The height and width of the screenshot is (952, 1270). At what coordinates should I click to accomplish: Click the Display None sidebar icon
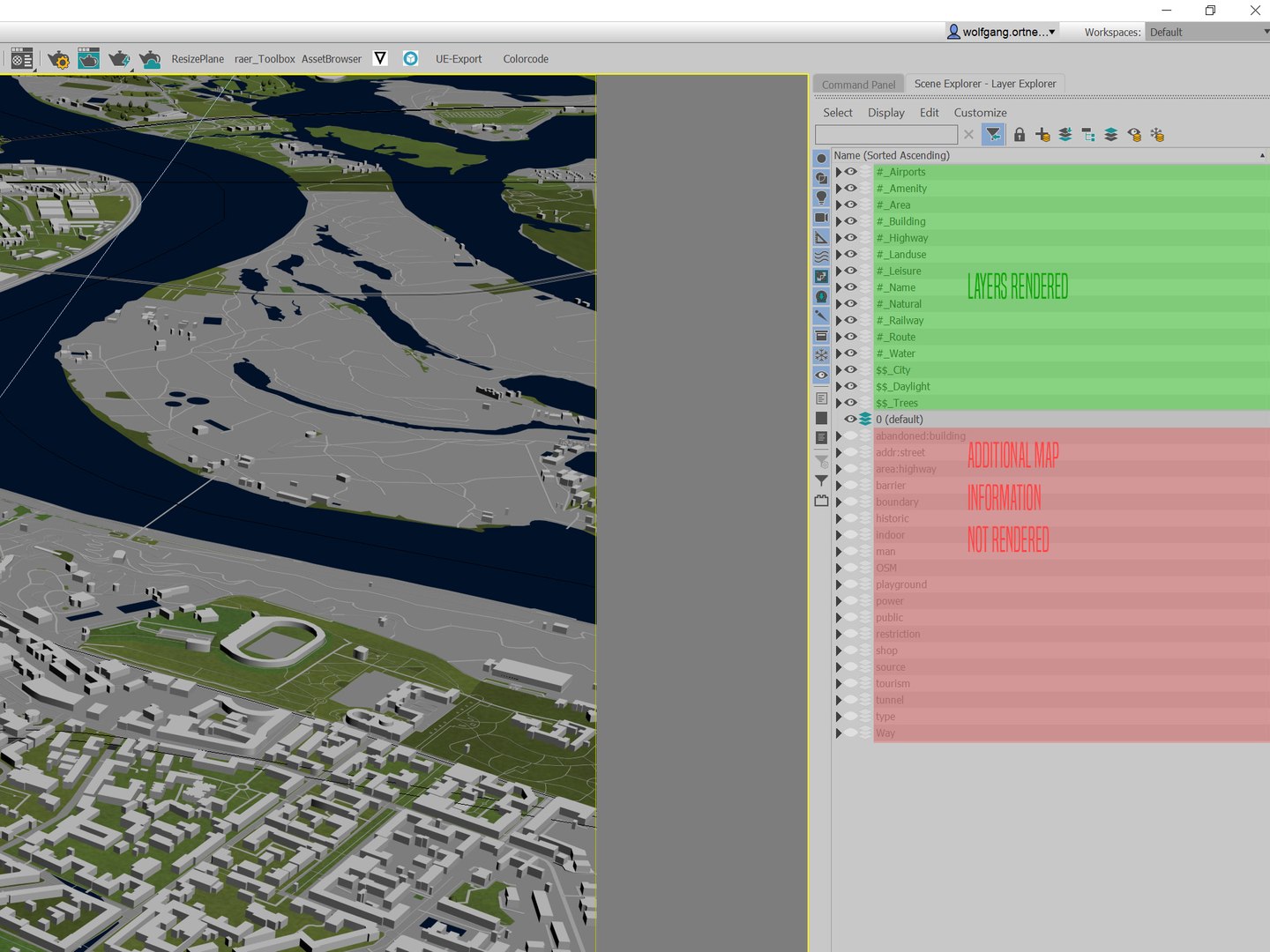click(821, 418)
